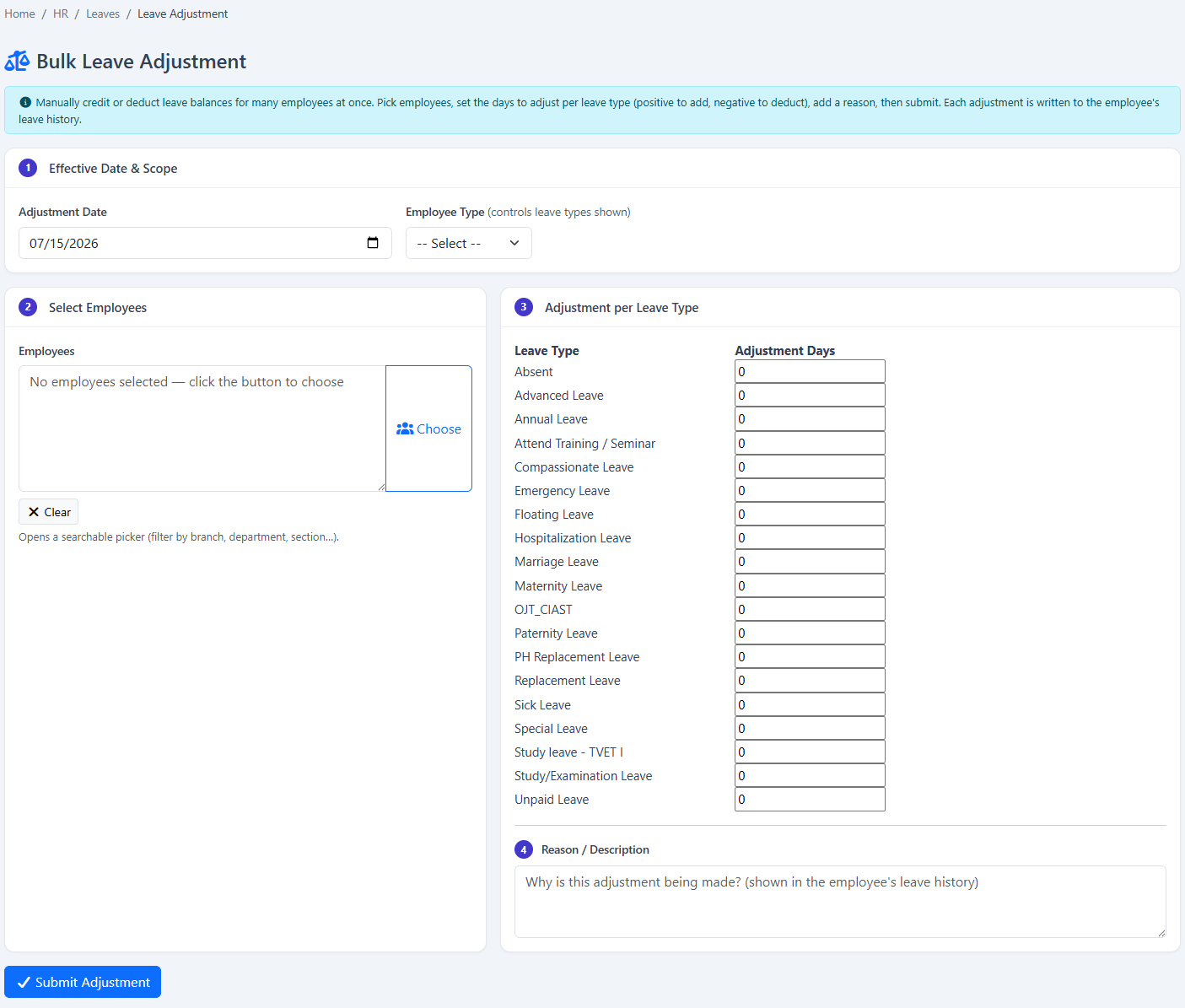Image resolution: width=1185 pixels, height=1008 pixels.
Task: Click the Adjustment Days column header
Action: click(x=784, y=351)
